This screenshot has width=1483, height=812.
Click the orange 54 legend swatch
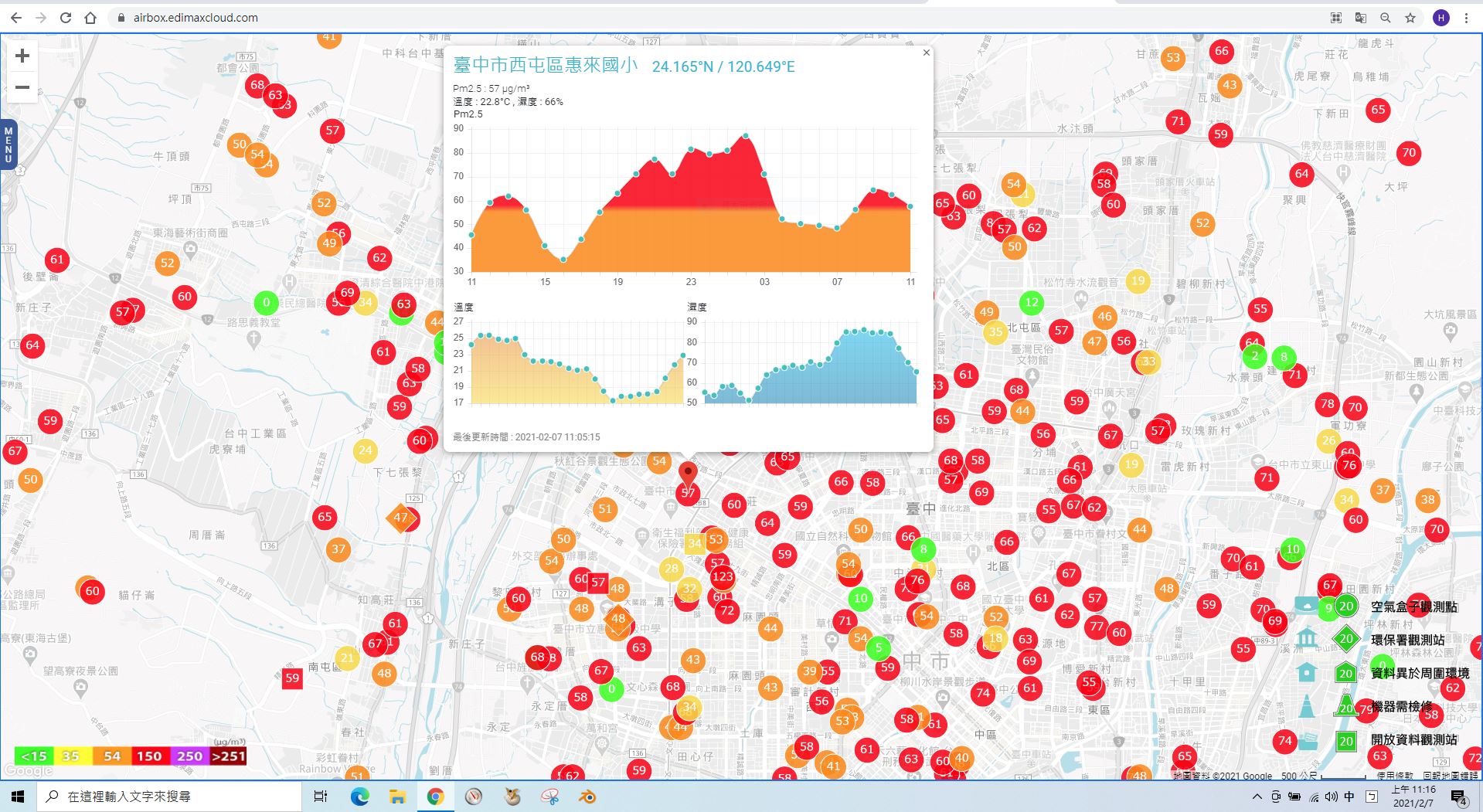pyautogui.click(x=112, y=756)
